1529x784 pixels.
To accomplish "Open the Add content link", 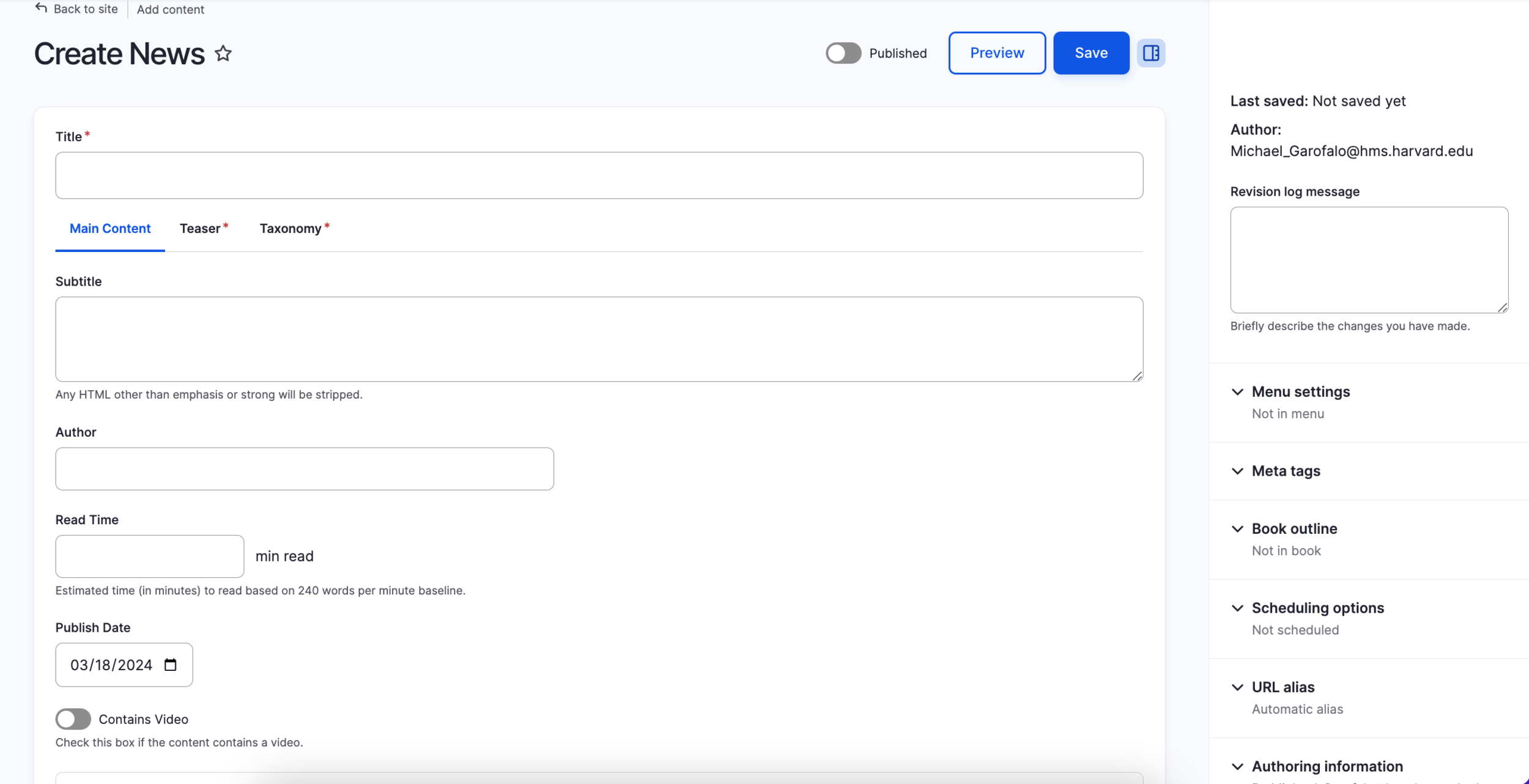I will coord(170,9).
